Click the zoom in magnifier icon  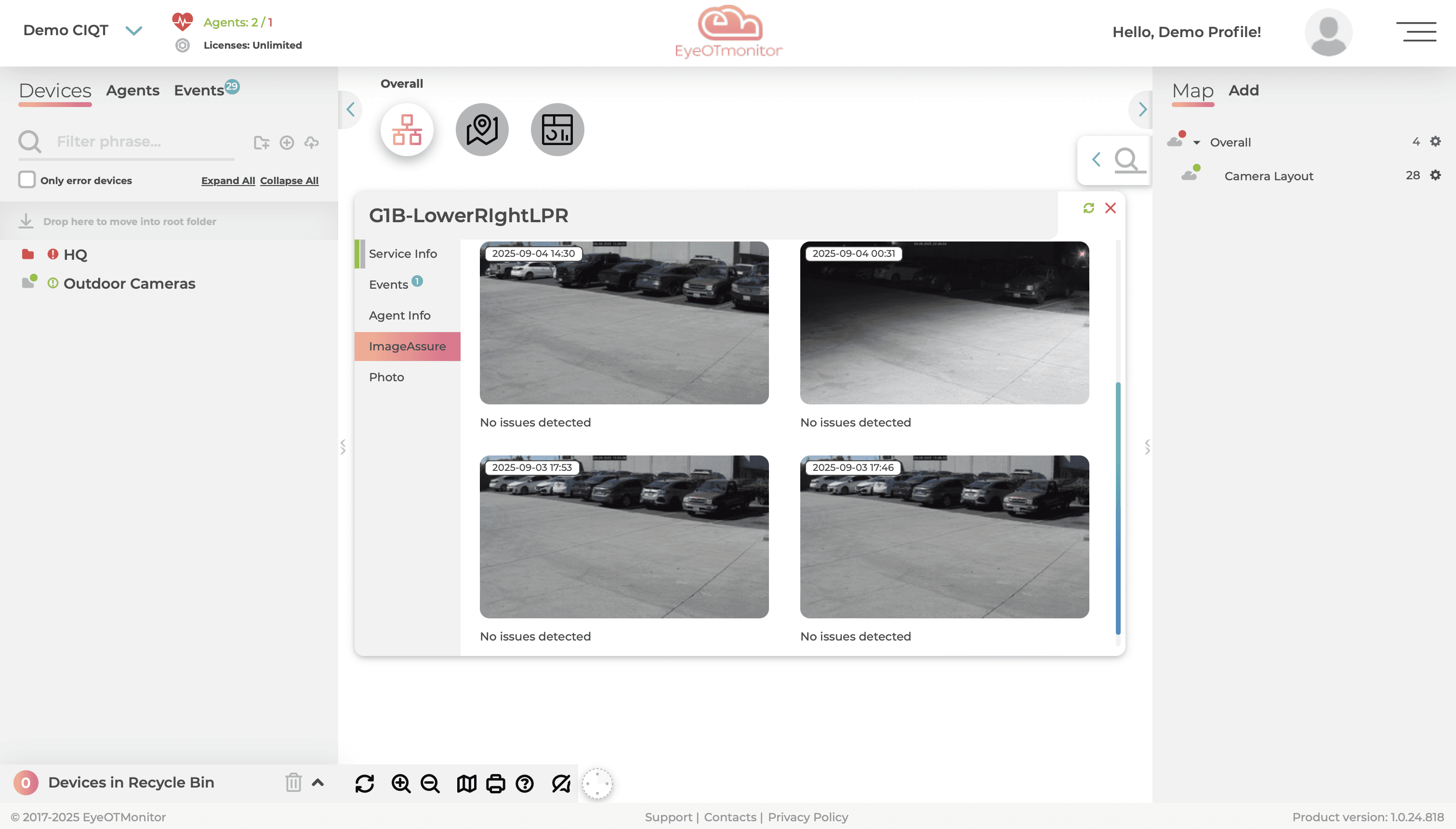tap(401, 783)
